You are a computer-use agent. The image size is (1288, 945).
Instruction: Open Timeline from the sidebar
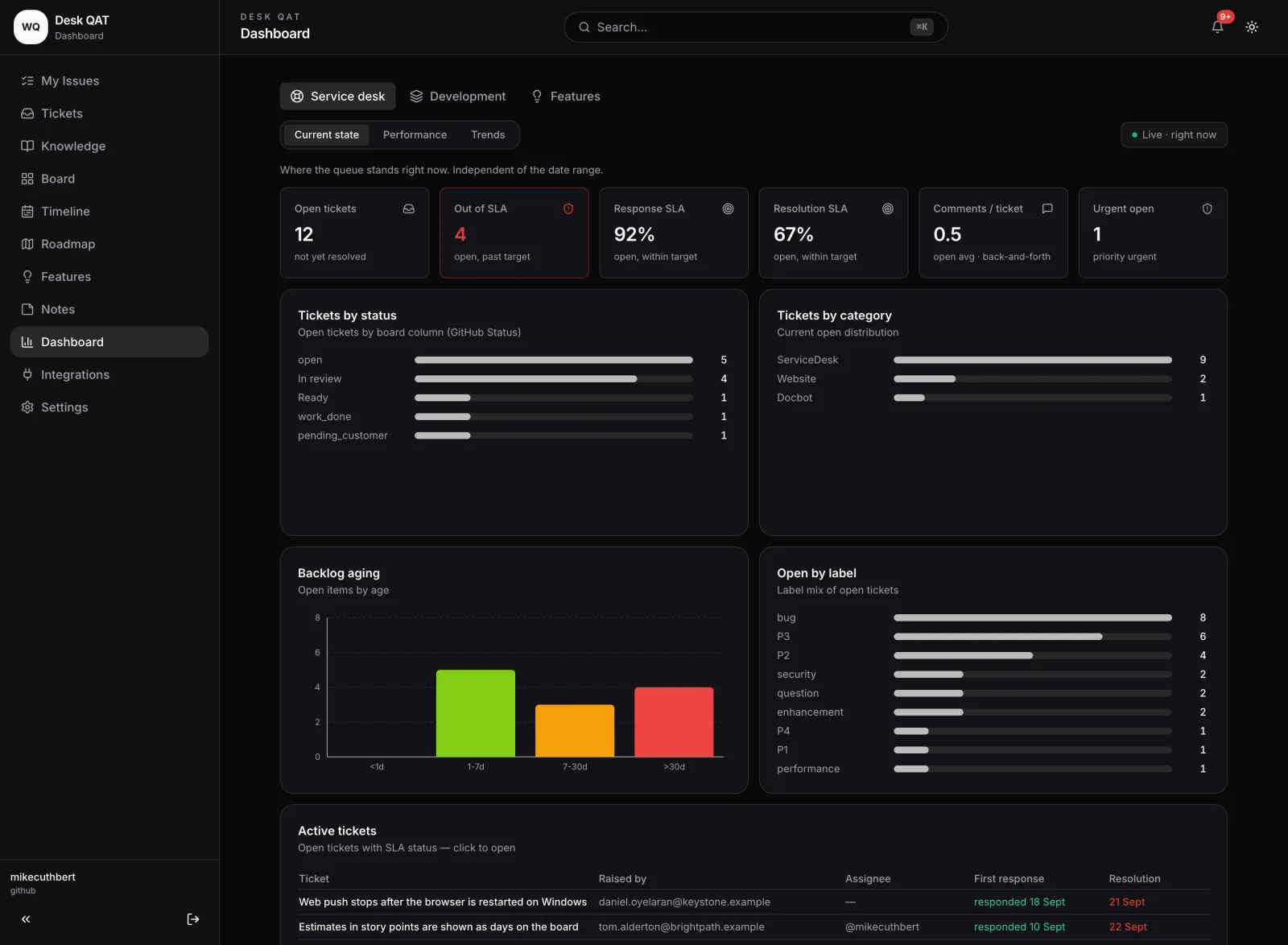tap(109, 211)
